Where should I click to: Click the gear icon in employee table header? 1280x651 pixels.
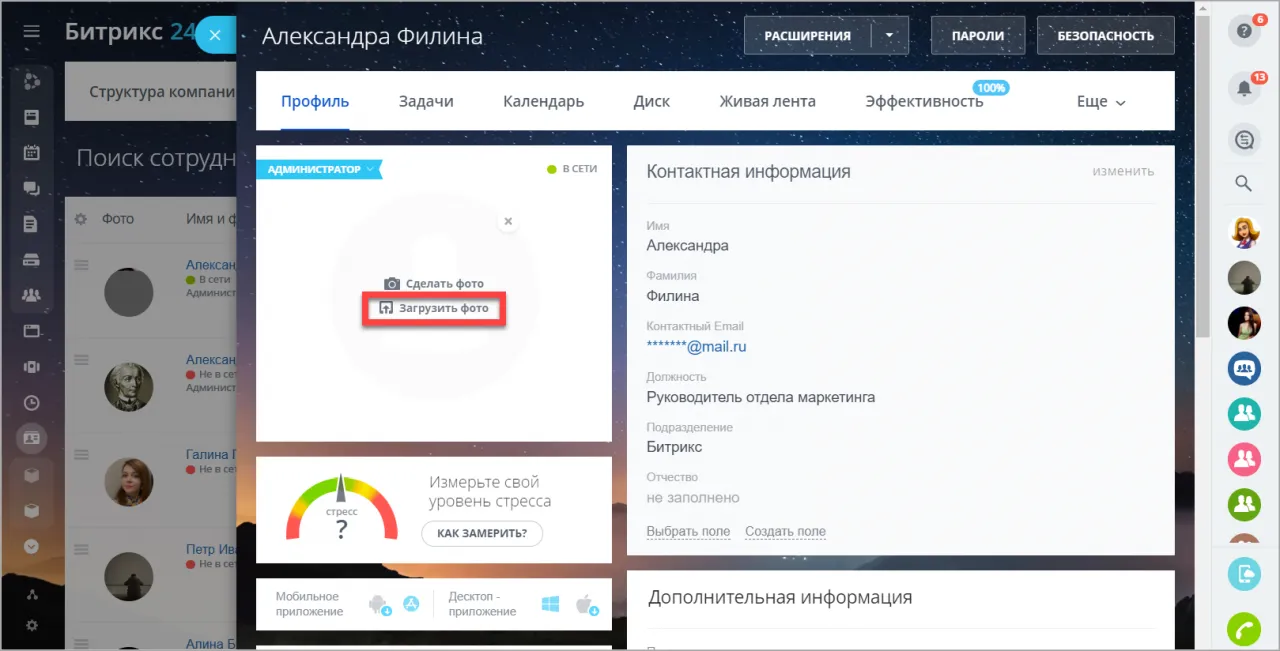pos(81,218)
